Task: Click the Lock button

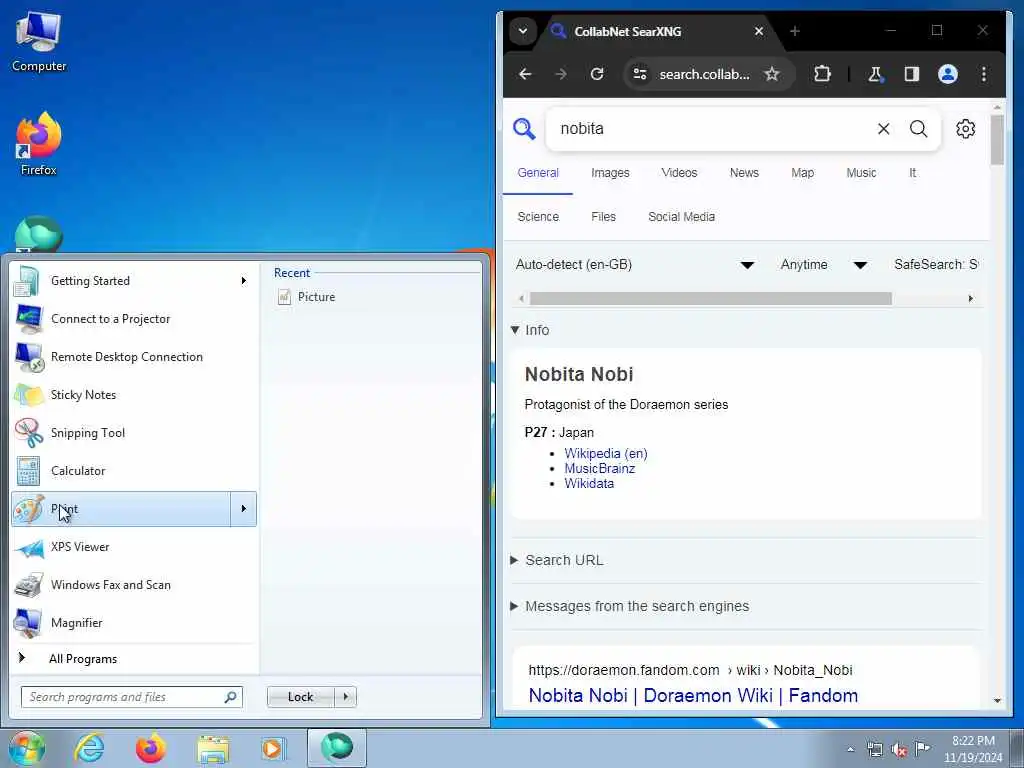Action: click(x=300, y=697)
